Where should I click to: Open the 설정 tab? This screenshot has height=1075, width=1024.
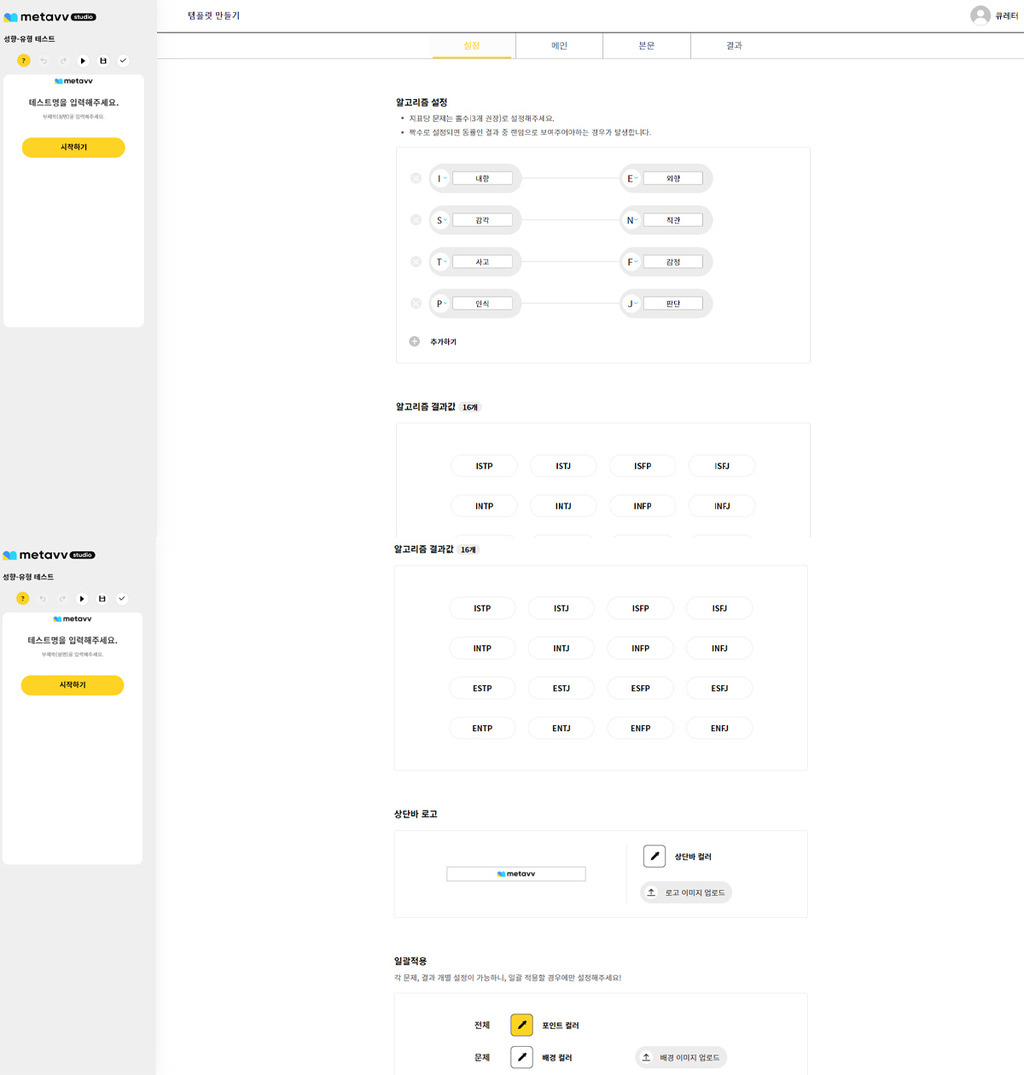tap(472, 46)
